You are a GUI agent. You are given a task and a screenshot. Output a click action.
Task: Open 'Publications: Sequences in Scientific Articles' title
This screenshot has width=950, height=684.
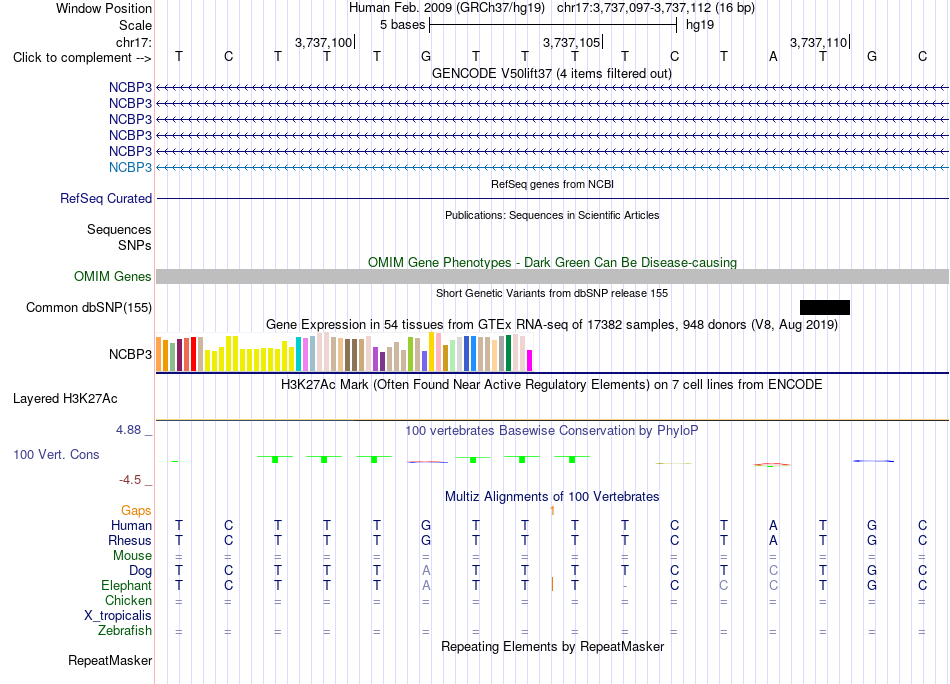(x=552, y=215)
